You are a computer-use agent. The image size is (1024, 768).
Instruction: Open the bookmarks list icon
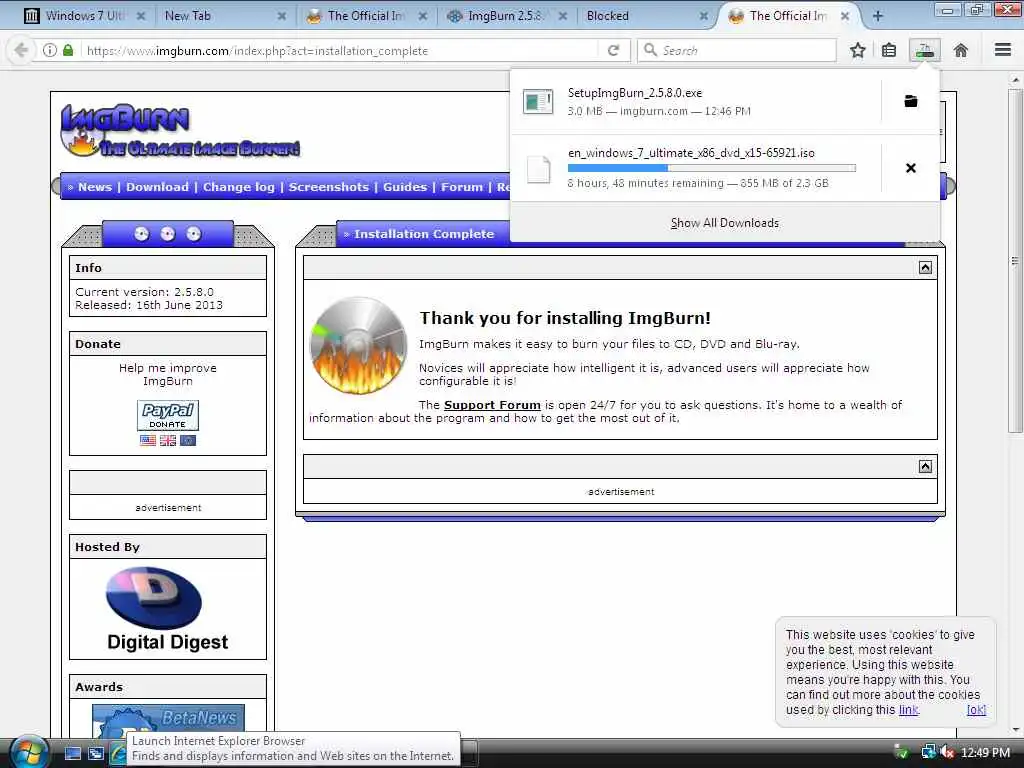(x=889, y=50)
